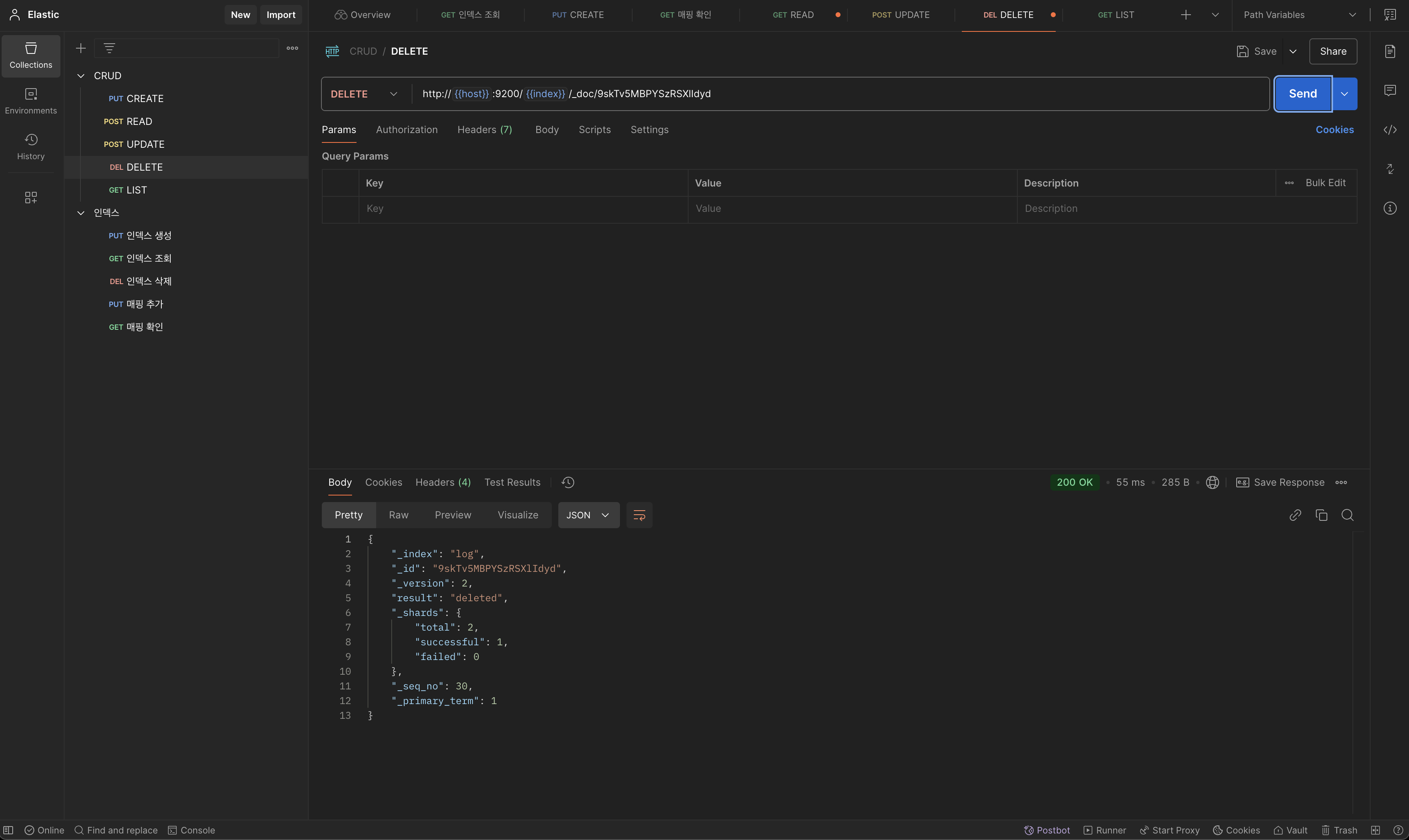This screenshot has width=1409, height=840.
Task: Copy the response body with copy icon
Action: coord(1321,515)
